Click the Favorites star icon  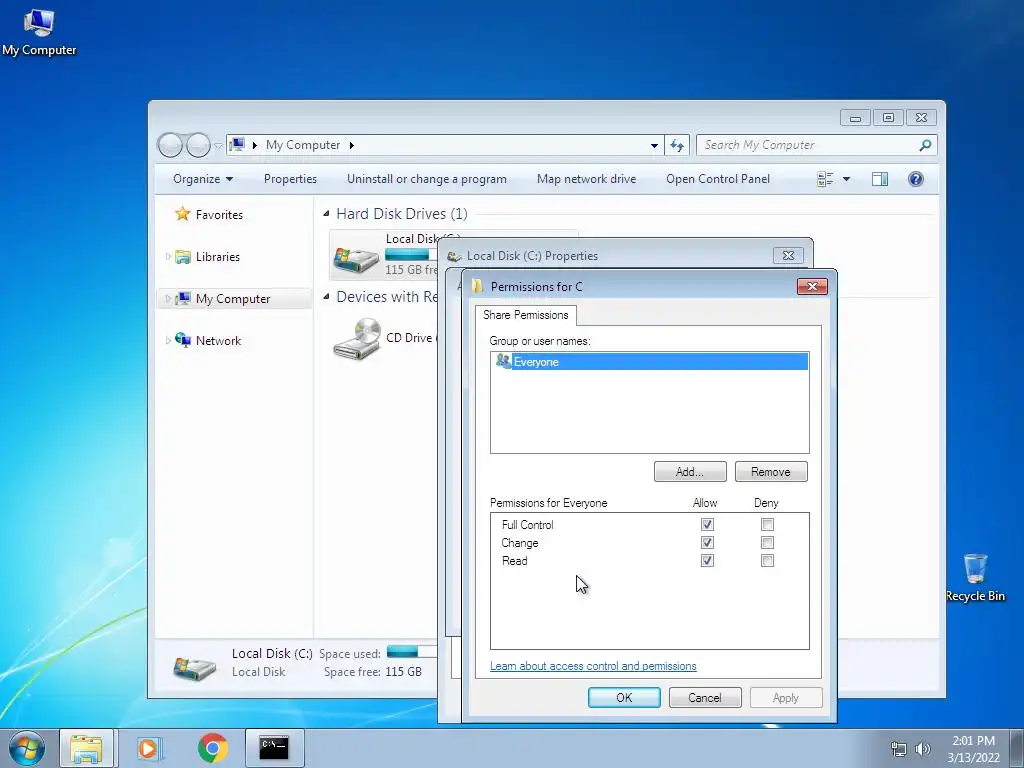pyautogui.click(x=182, y=214)
